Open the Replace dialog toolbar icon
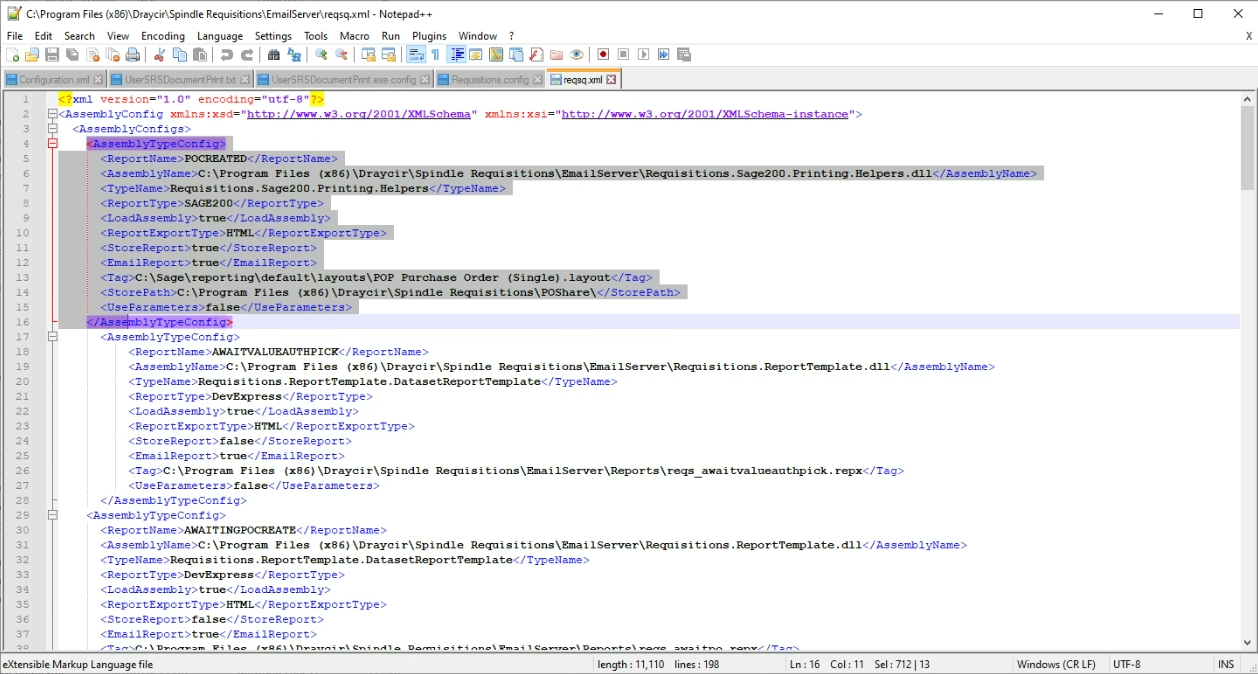The image size is (1258, 674). click(293, 54)
